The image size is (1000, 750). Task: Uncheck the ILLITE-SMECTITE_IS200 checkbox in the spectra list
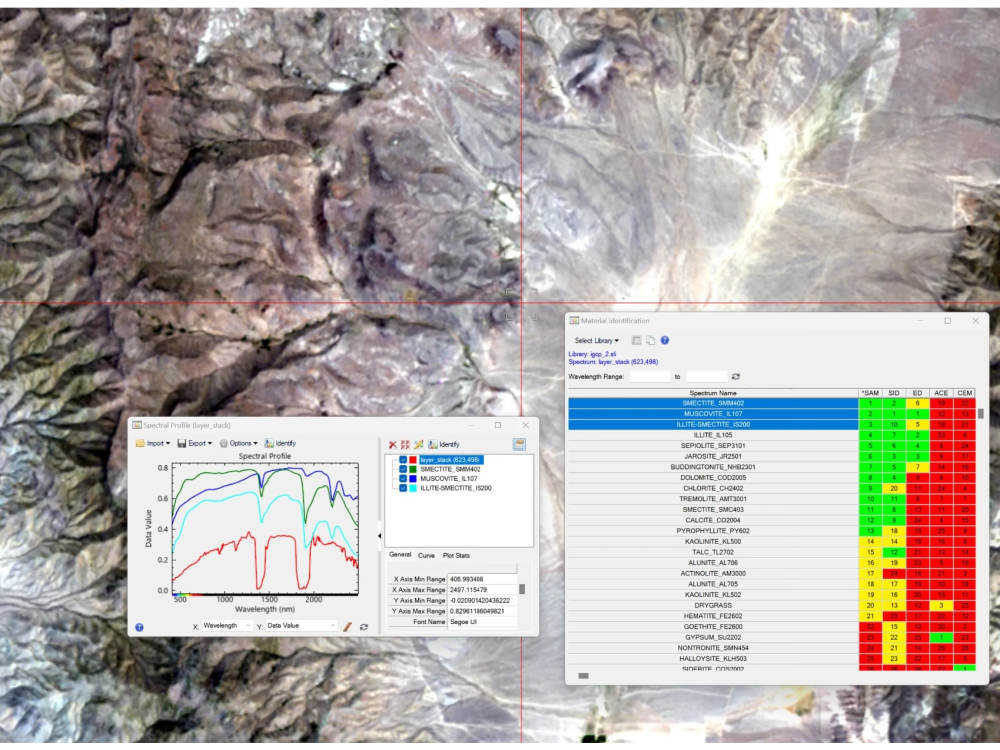tap(403, 489)
